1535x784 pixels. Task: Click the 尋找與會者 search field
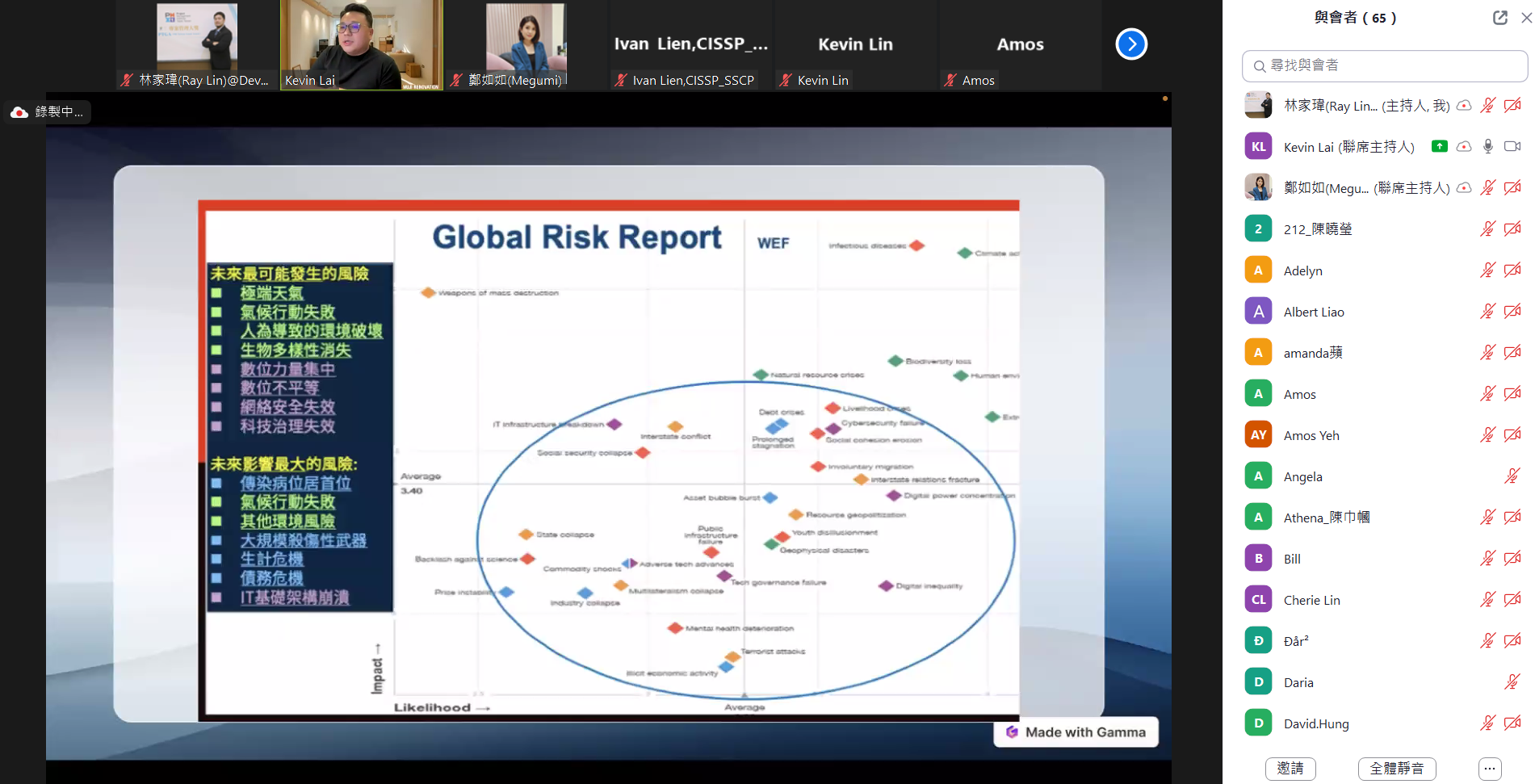tap(1384, 65)
